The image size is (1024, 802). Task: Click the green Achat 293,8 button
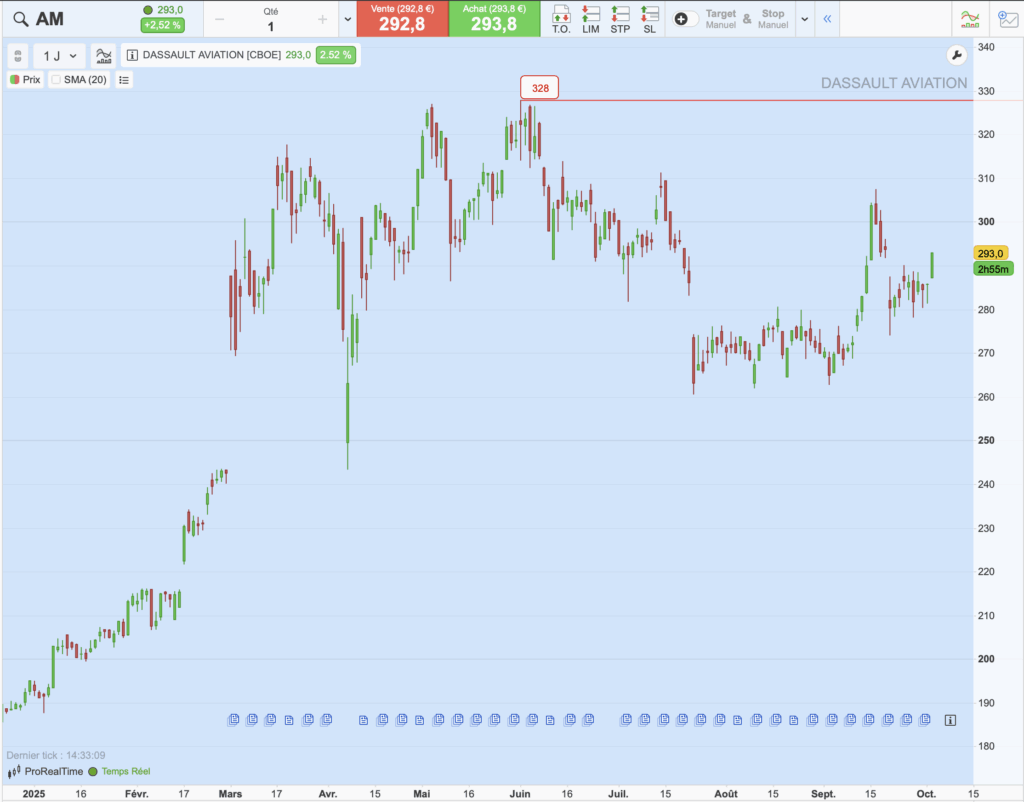pyautogui.click(x=494, y=19)
